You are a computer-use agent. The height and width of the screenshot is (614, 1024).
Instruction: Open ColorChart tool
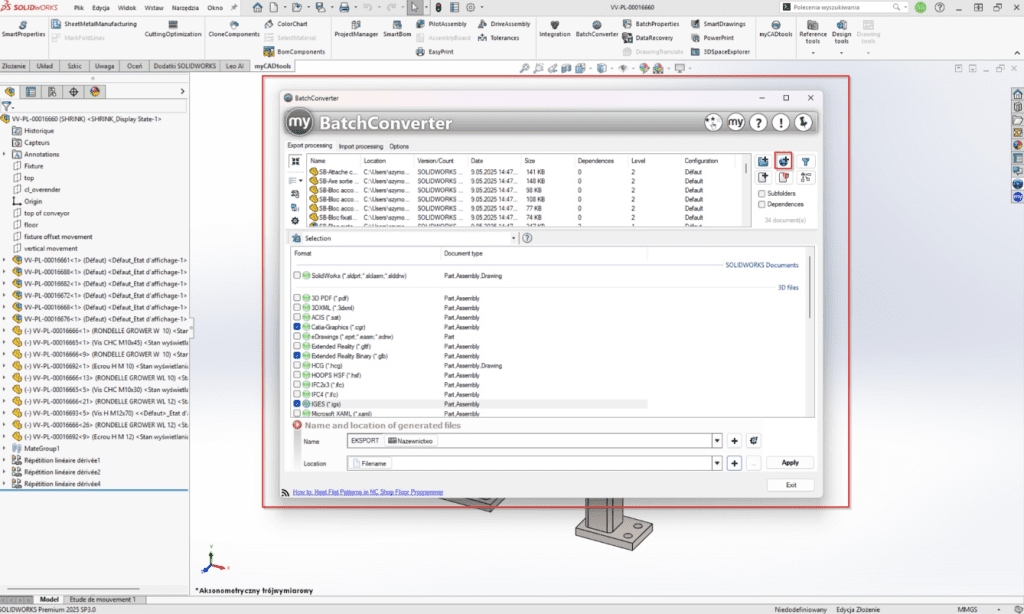click(x=286, y=24)
